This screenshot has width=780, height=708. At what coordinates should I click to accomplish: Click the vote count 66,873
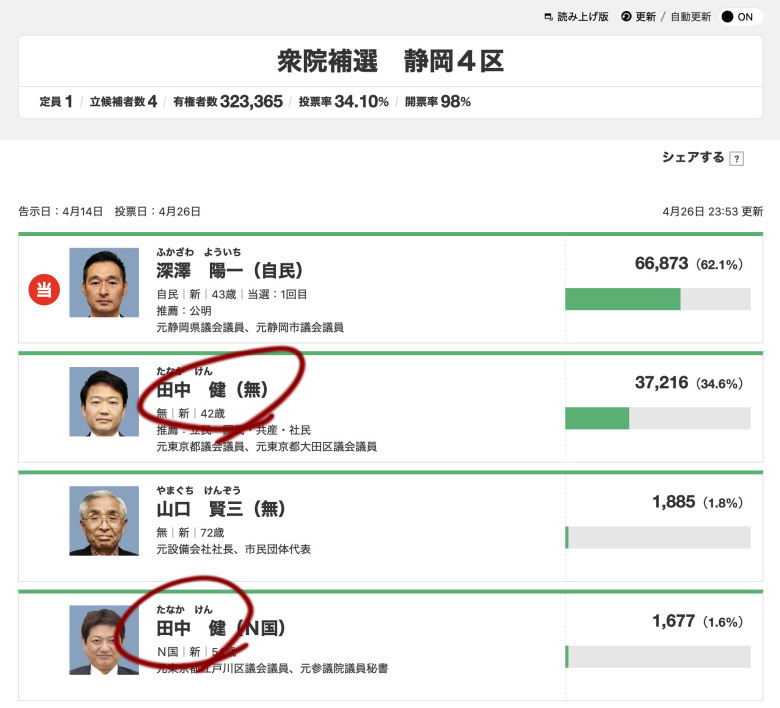pyautogui.click(x=661, y=263)
